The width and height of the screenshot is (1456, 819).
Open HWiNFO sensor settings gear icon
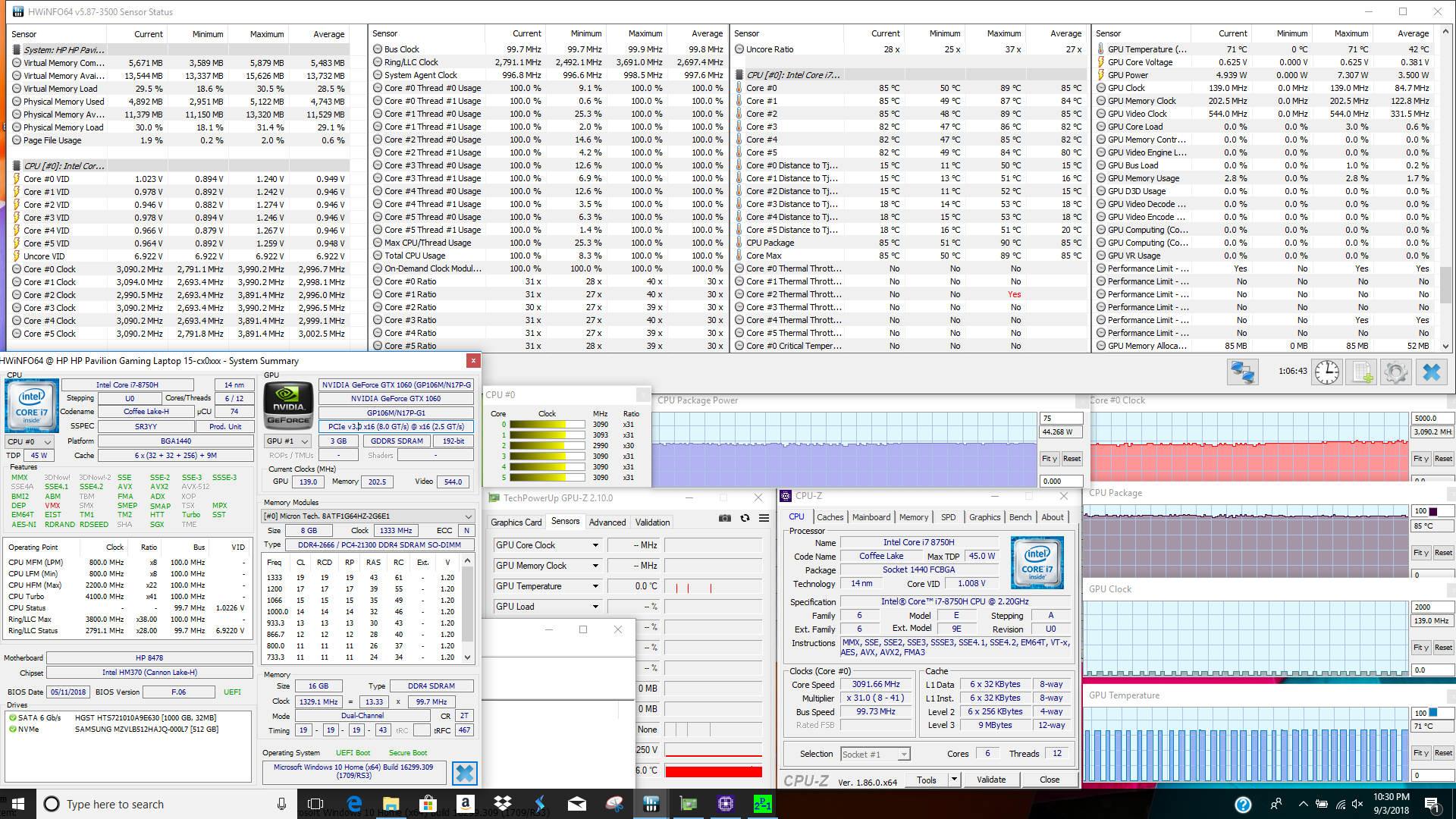click(x=1395, y=372)
